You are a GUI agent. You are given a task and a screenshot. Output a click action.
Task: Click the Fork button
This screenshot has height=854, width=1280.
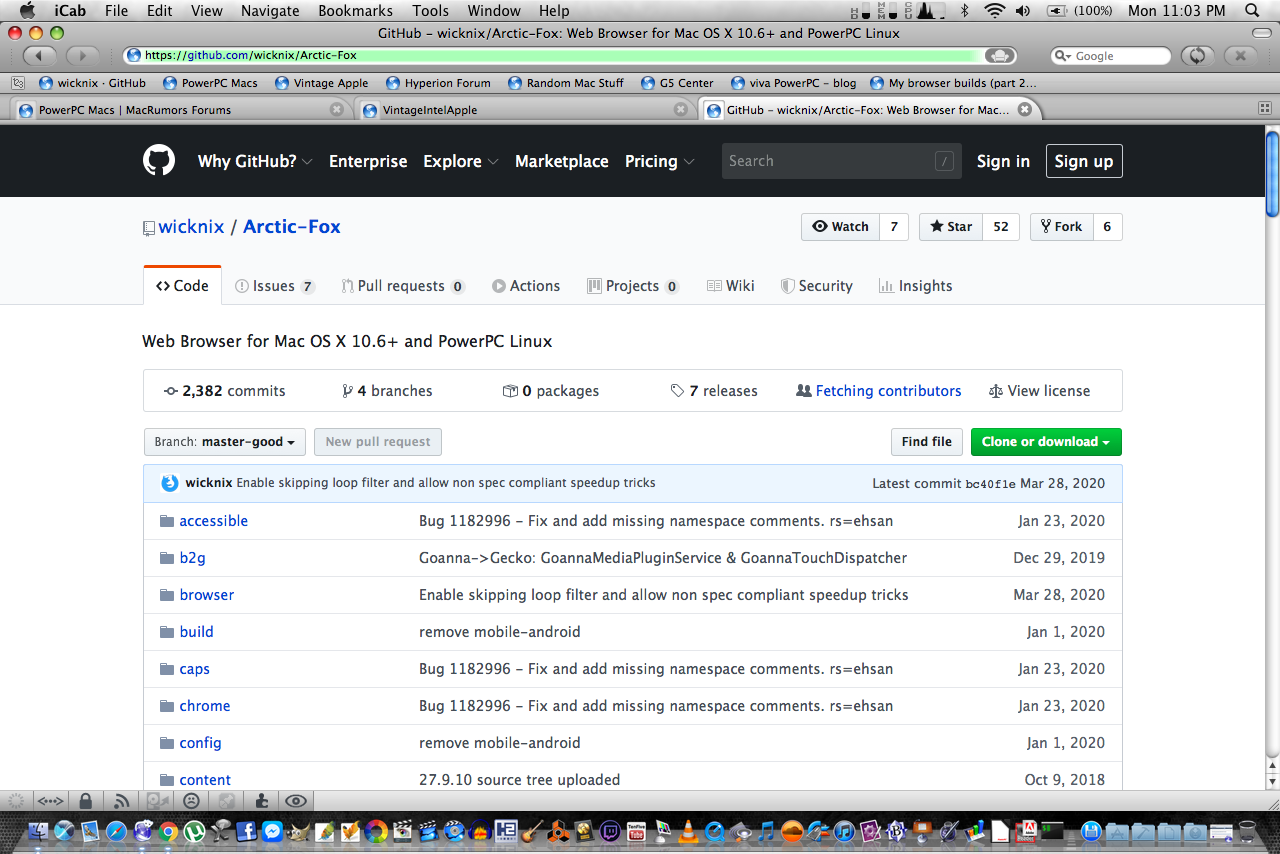(x=1062, y=227)
